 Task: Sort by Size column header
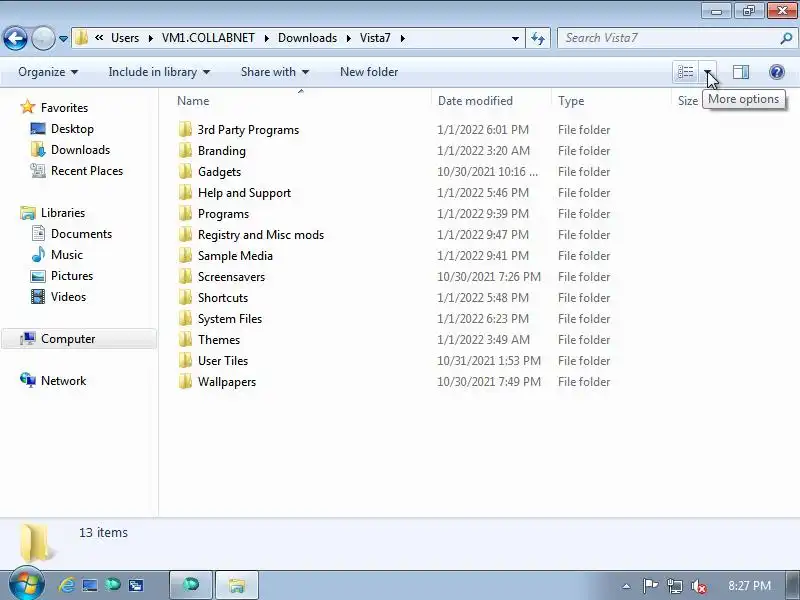pyautogui.click(x=687, y=101)
